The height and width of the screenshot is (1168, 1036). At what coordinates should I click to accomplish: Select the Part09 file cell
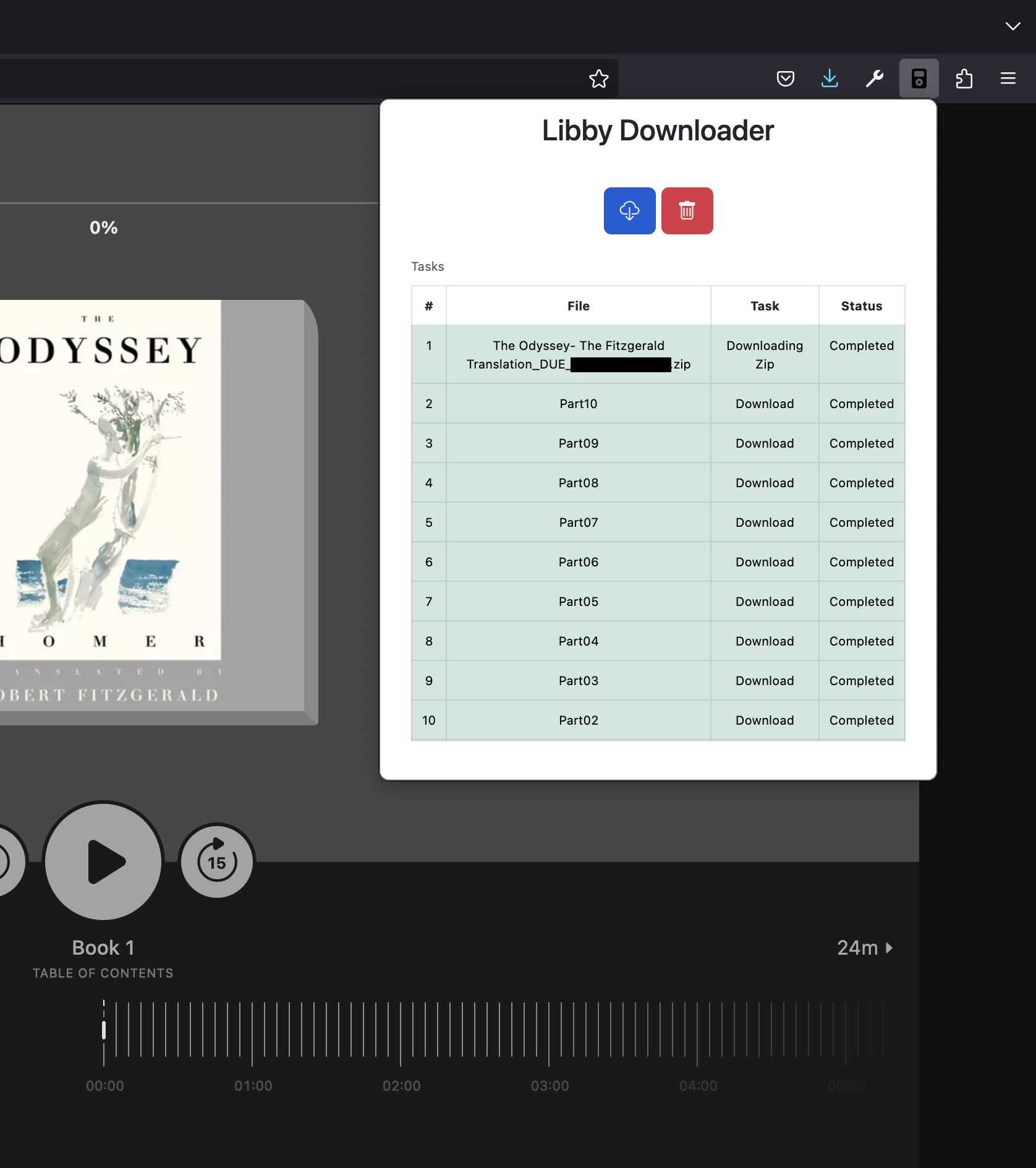(x=579, y=443)
